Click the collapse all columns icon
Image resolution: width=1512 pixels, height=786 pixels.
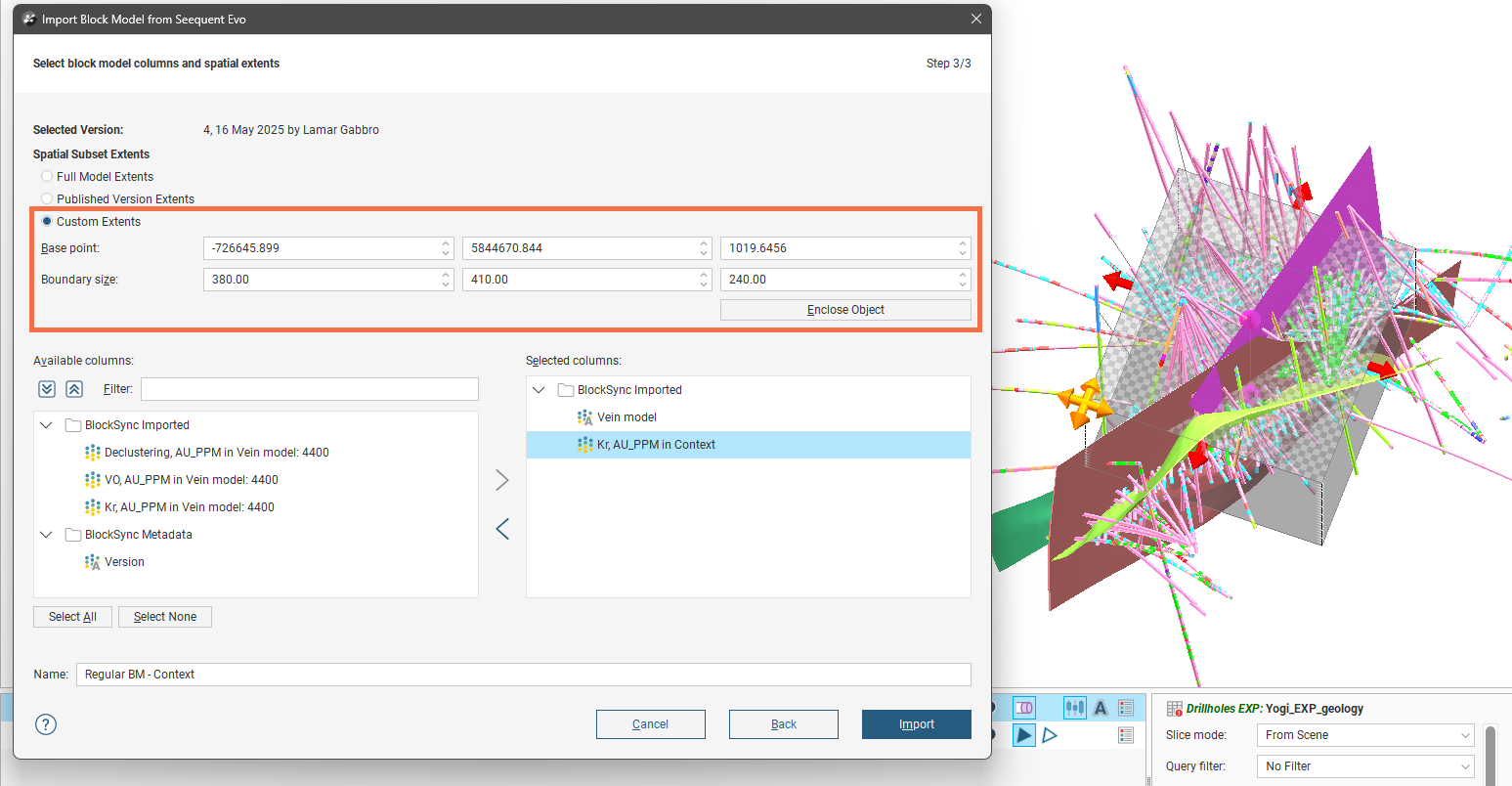(74, 389)
